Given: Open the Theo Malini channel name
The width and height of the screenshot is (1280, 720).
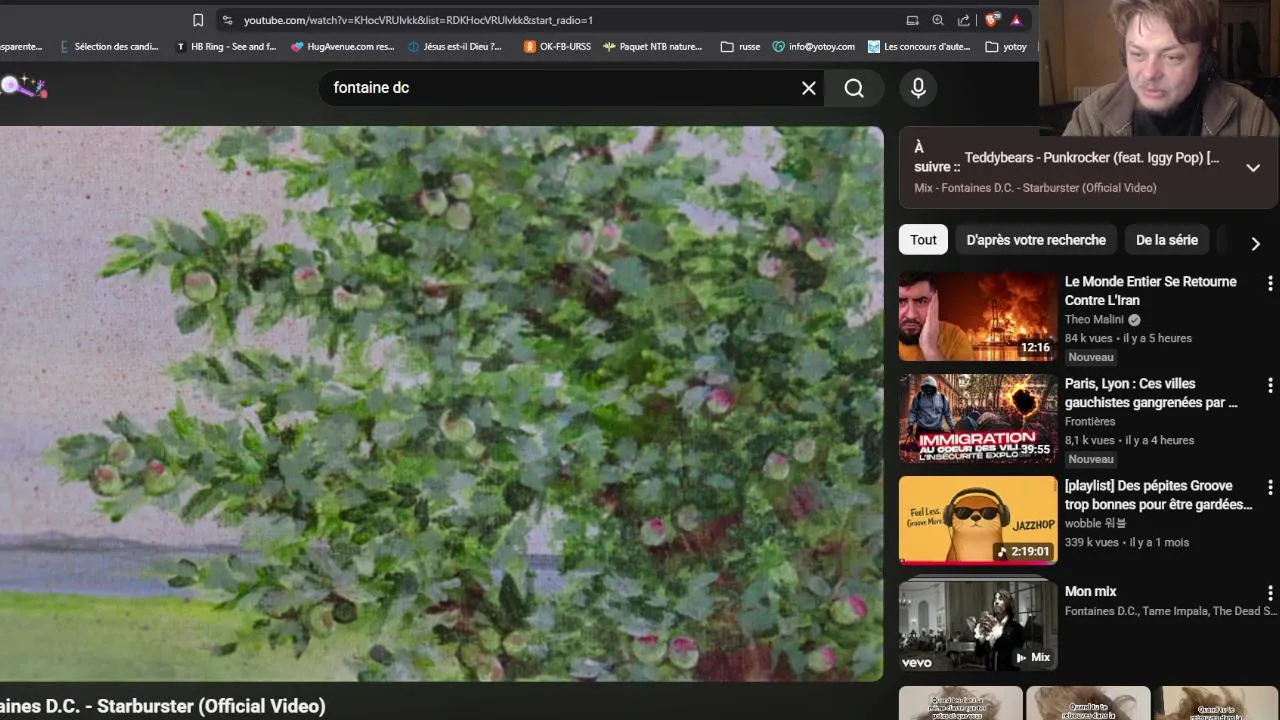Looking at the screenshot, I should tap(1094, 319).
